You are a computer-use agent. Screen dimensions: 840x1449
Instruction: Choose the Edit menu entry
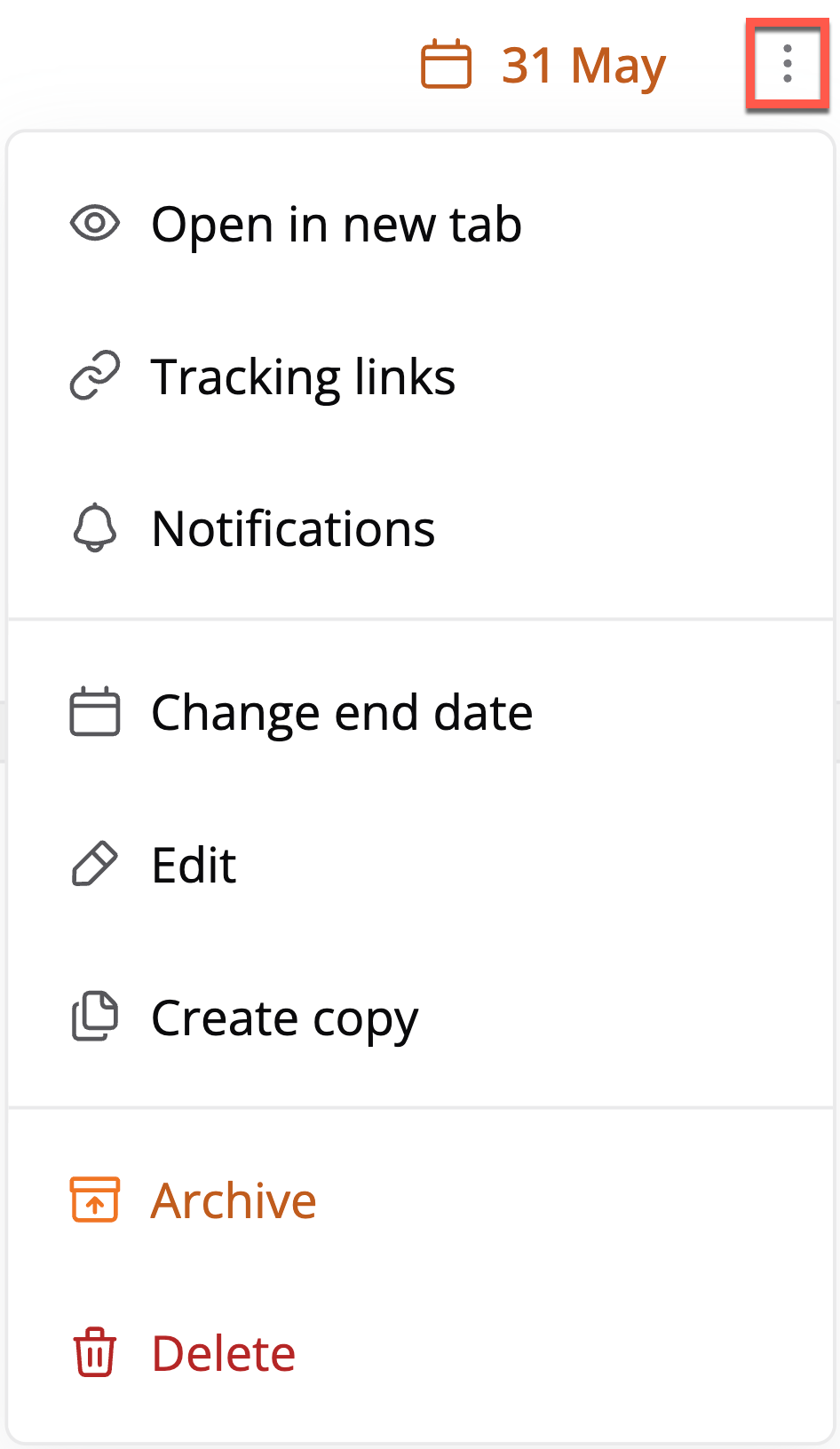[x=421, y=865]
